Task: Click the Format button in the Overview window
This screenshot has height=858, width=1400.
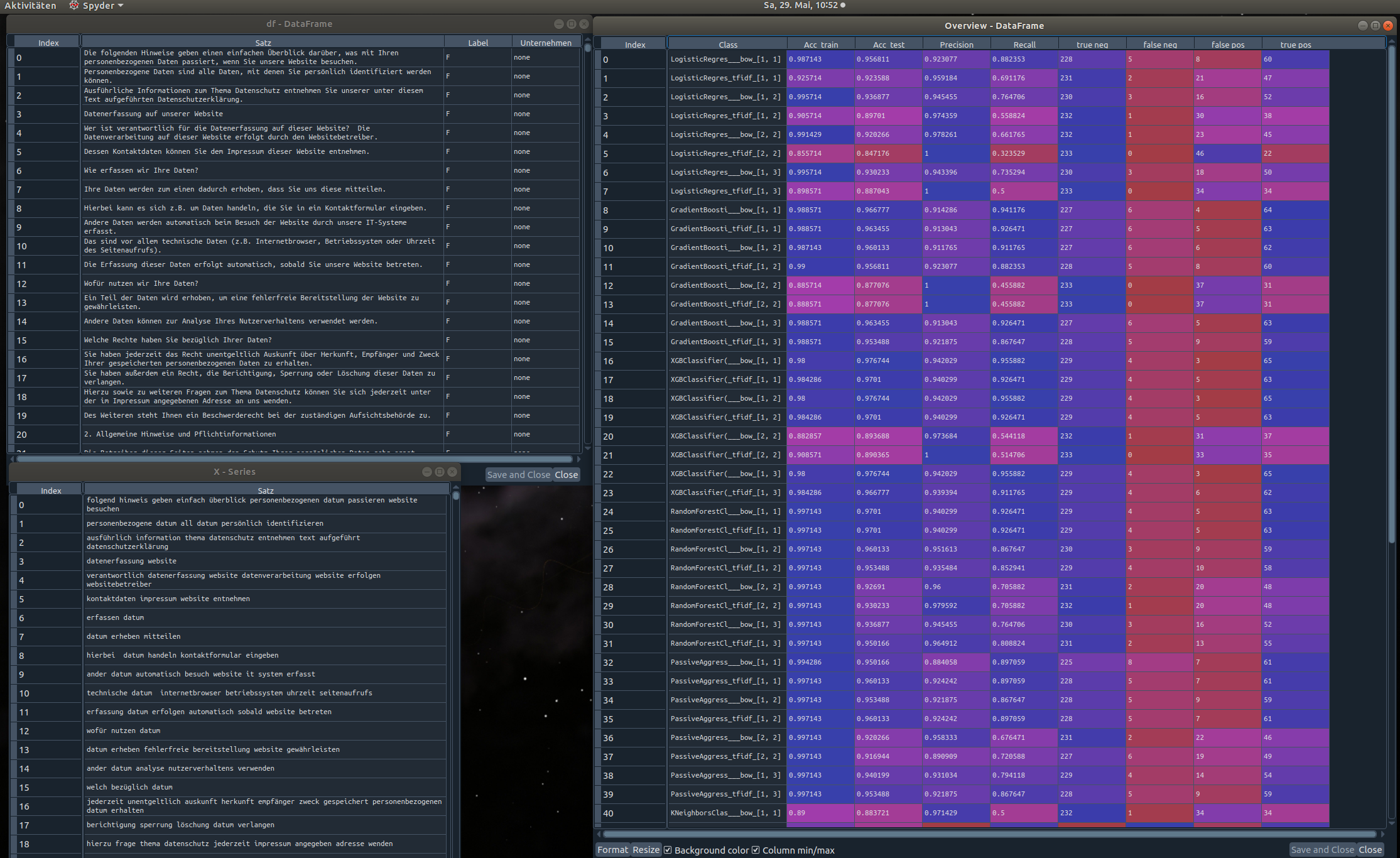Action: point(612,850)
